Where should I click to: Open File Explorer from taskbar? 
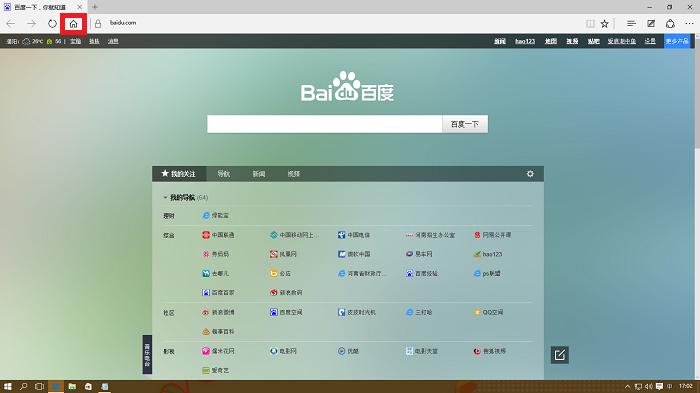[72, 386]
